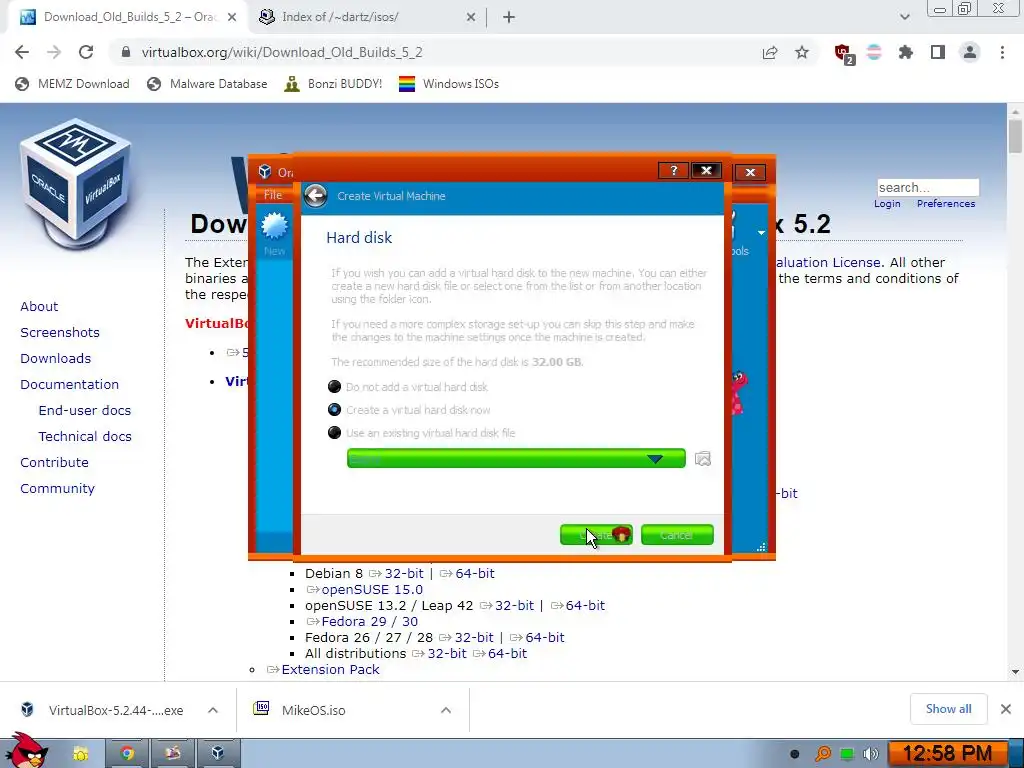Select Create a virtual hard disk now
The width and height of the screenshot is (1024, 768).
[334, 409]
